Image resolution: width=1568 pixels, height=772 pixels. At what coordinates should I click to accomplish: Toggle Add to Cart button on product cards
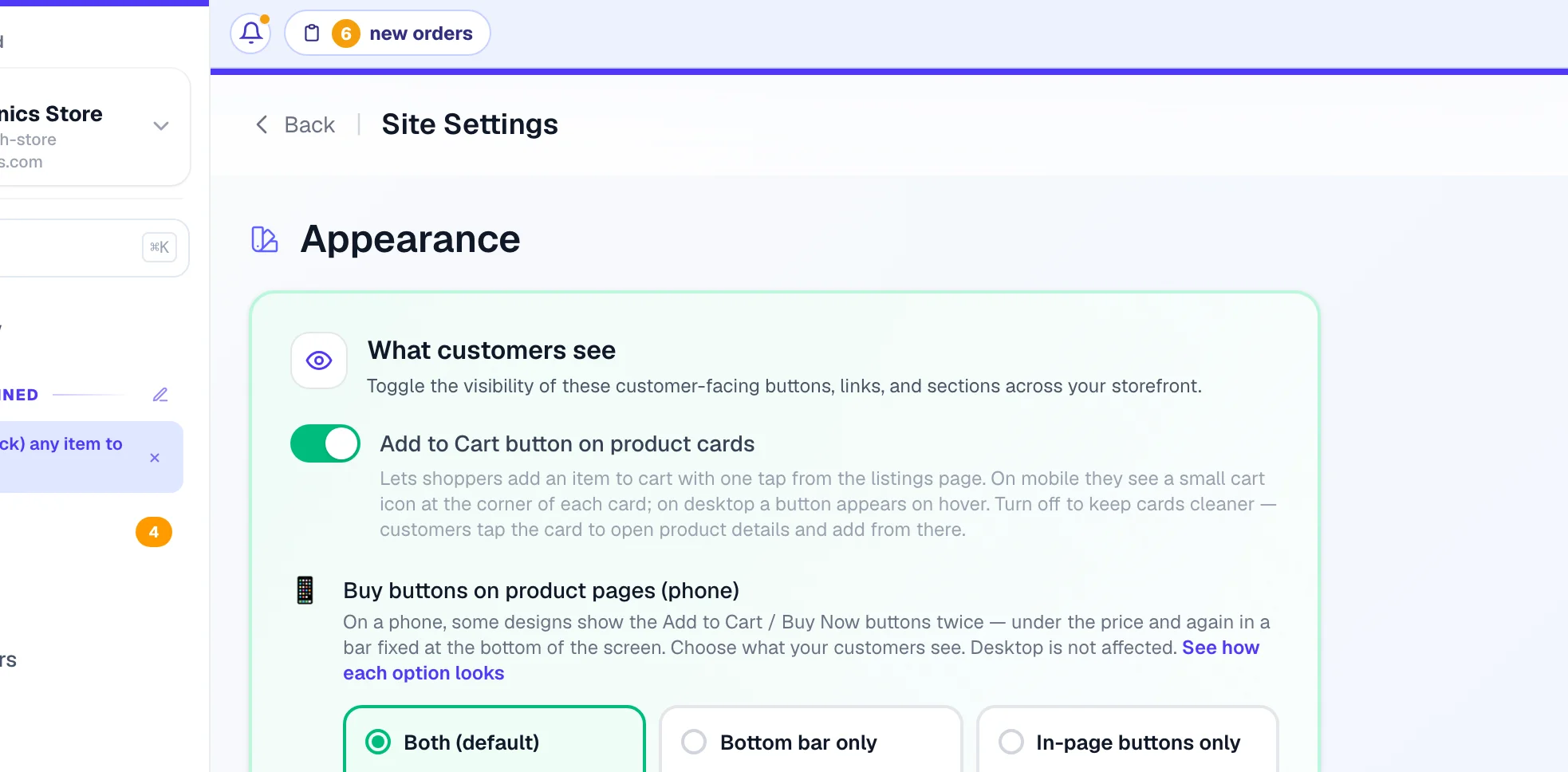point(325,443)
